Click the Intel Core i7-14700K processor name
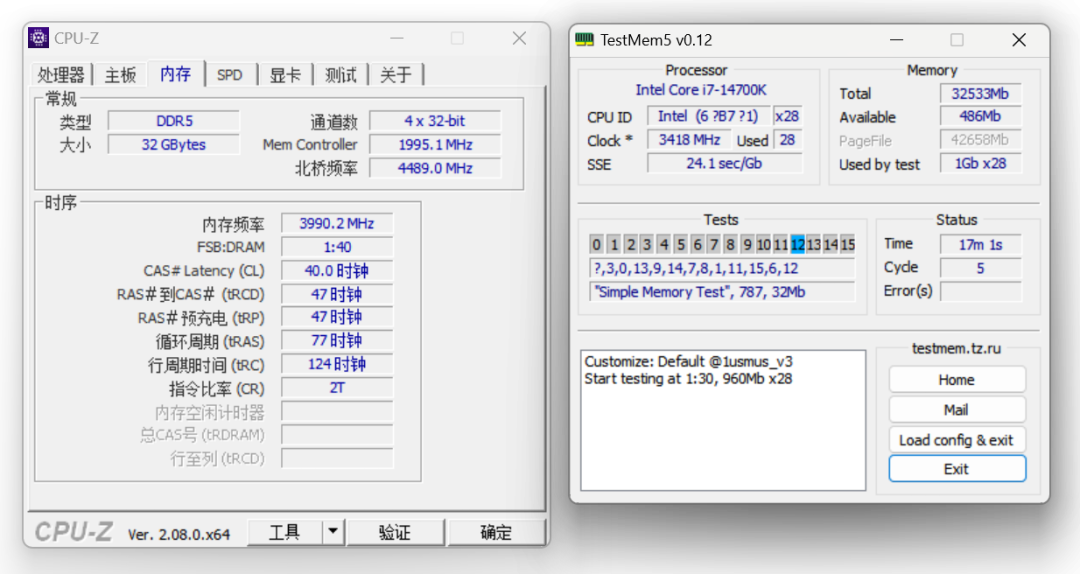The height and width of the screenshot is (574, 1080). click(x=700, y=90)
